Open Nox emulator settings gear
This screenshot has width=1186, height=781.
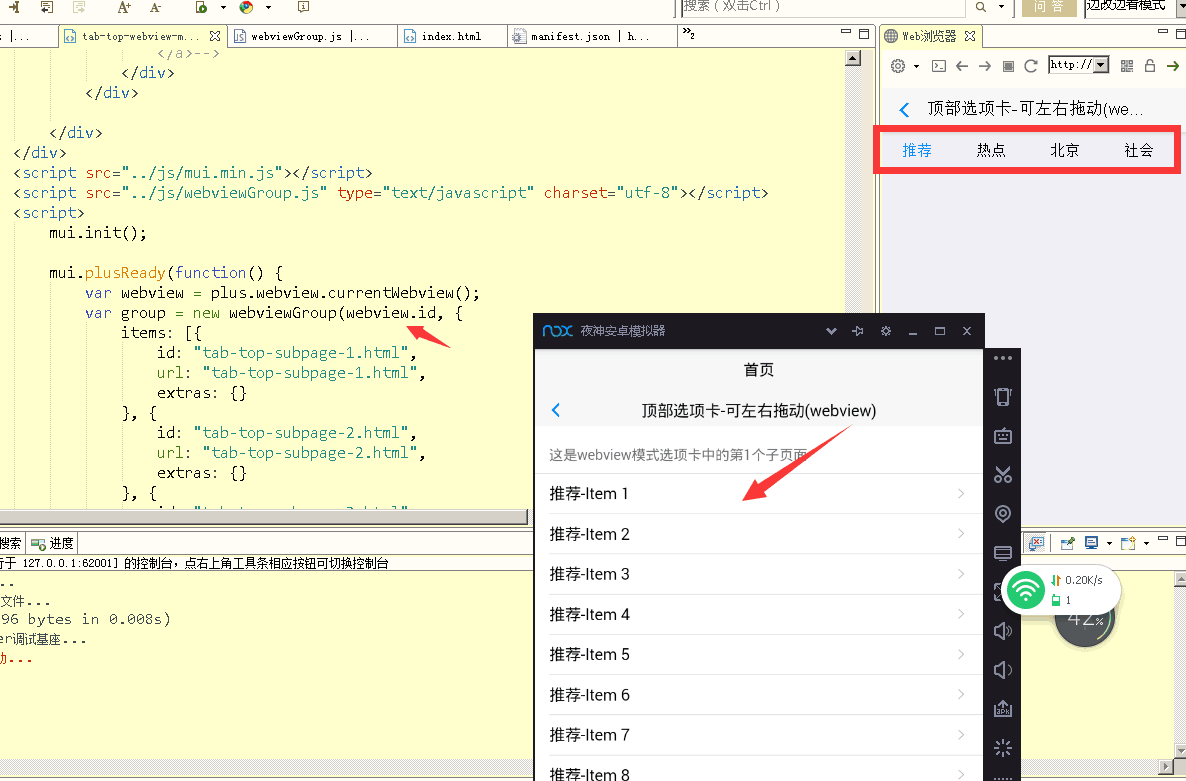point(886,331)
